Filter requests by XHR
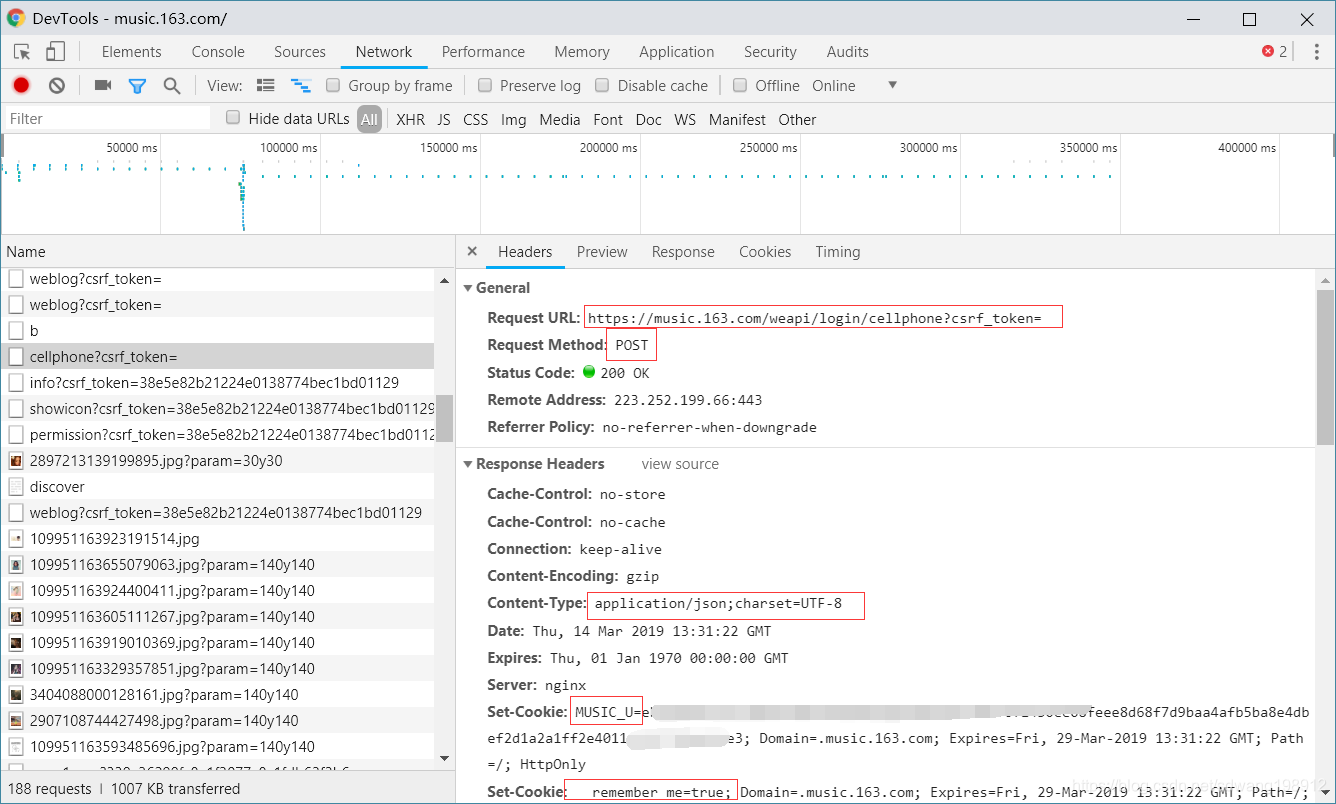The height and width of the screenshot is (804, 1336). 410,119
